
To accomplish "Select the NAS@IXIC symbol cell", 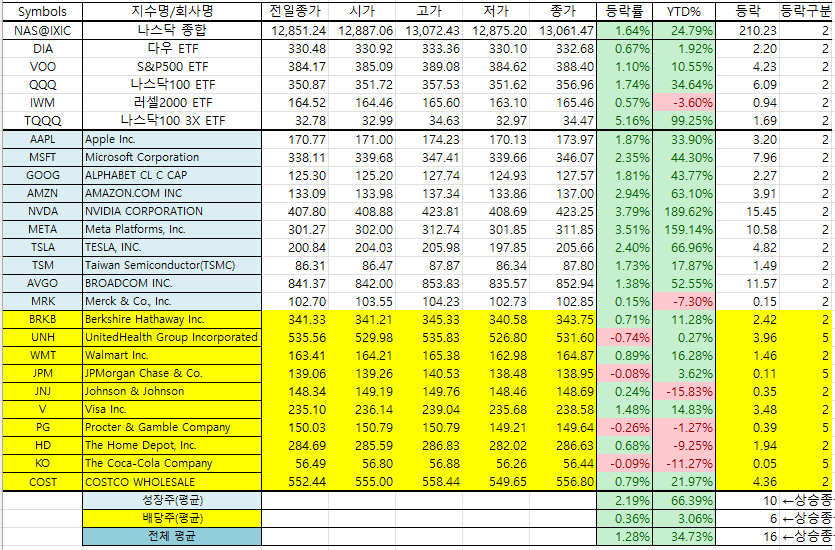I will pos(43,30).
